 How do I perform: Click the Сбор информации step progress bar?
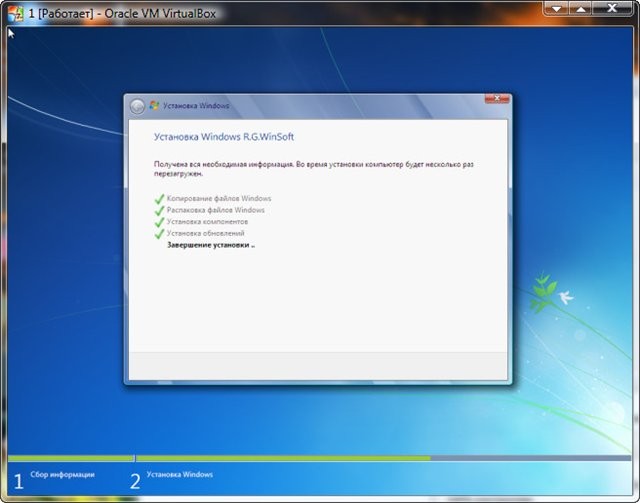pyautogui.click(x=71, y=458)
